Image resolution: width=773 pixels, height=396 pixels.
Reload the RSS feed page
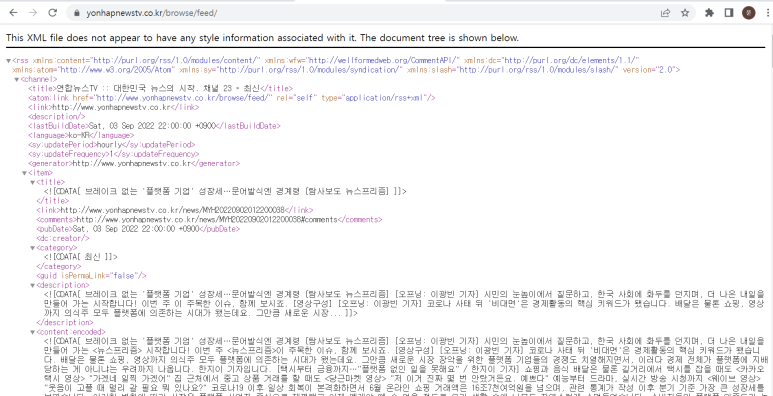pos(53,13)
